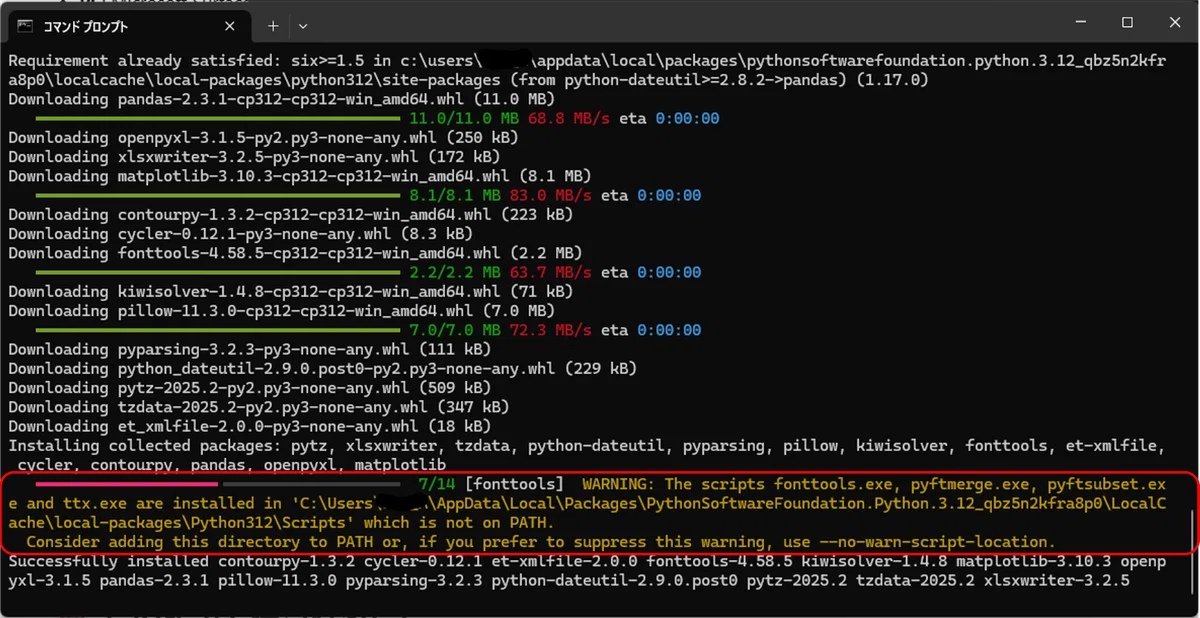Click the matplotlib 8.1/8.1 MB progress bar
The height and width of the screenshot is (618, 1200).
[218, 195]
